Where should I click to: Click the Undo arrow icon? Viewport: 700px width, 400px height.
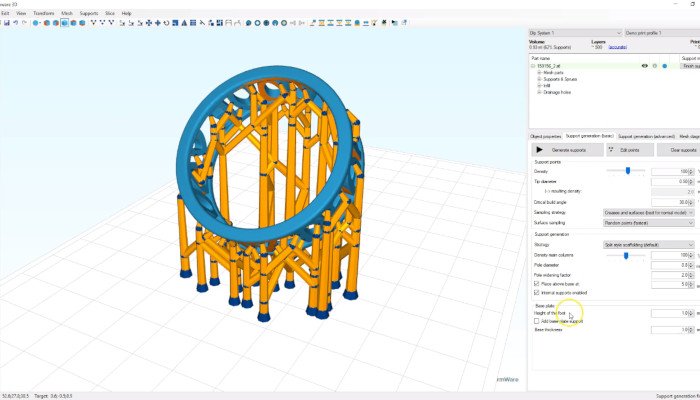click(x=15, y=22)
